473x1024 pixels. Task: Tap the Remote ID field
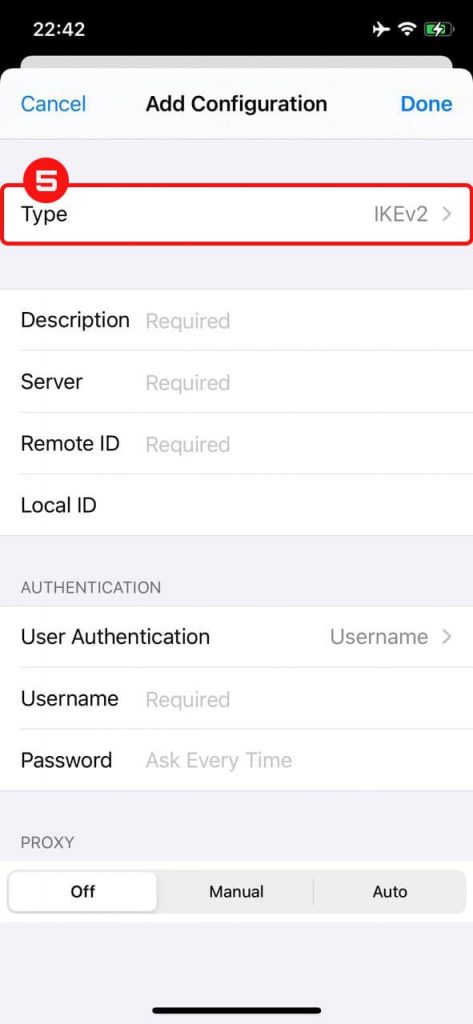tap(236, 444)
